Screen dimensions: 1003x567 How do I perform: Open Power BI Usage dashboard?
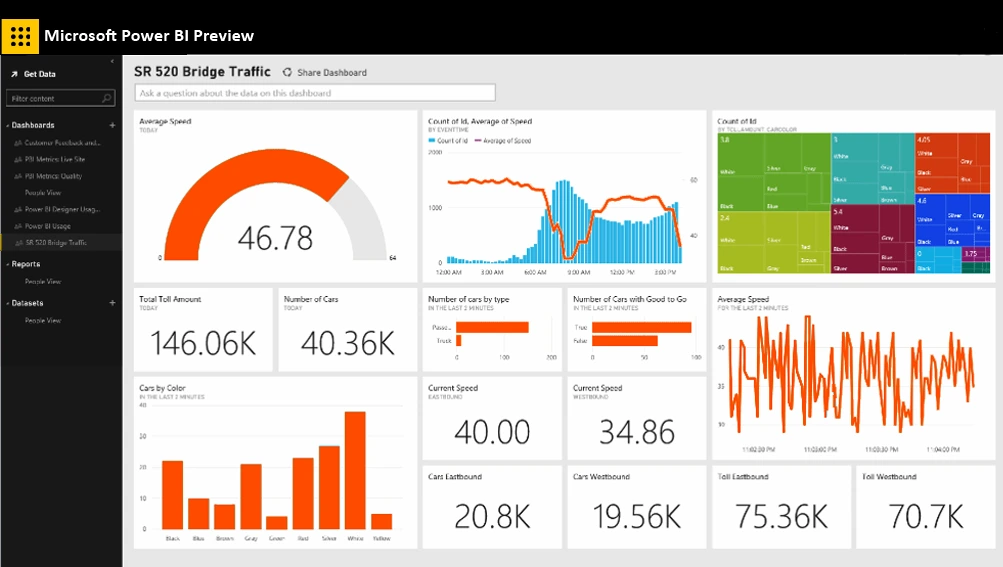coord(47,226)
